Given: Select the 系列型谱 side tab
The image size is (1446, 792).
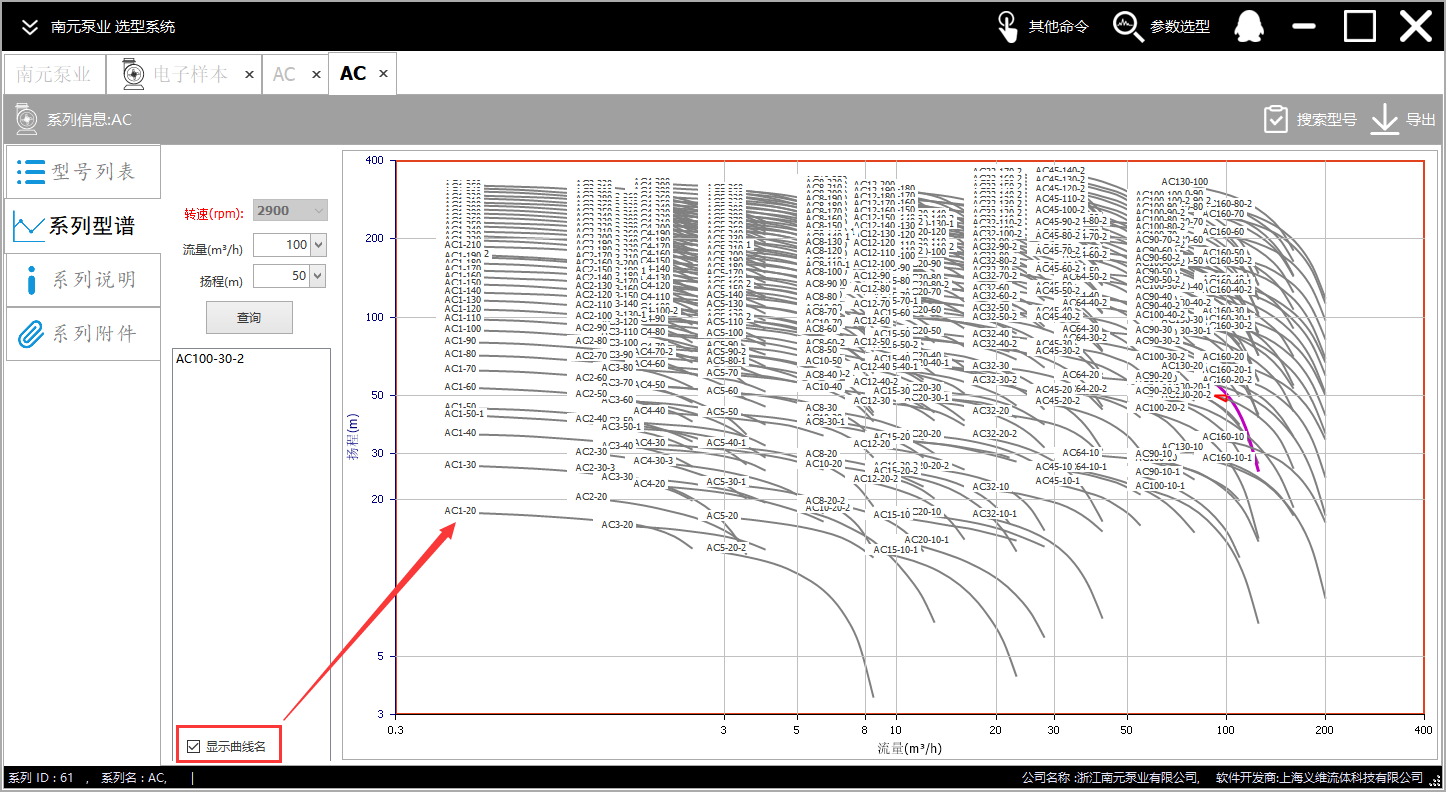Looking at the screenshot, I should pyautogui.click(x=82, y=226).
